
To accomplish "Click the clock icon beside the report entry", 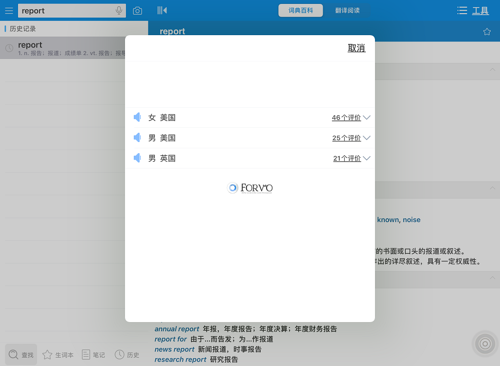I will pos(9,48).
